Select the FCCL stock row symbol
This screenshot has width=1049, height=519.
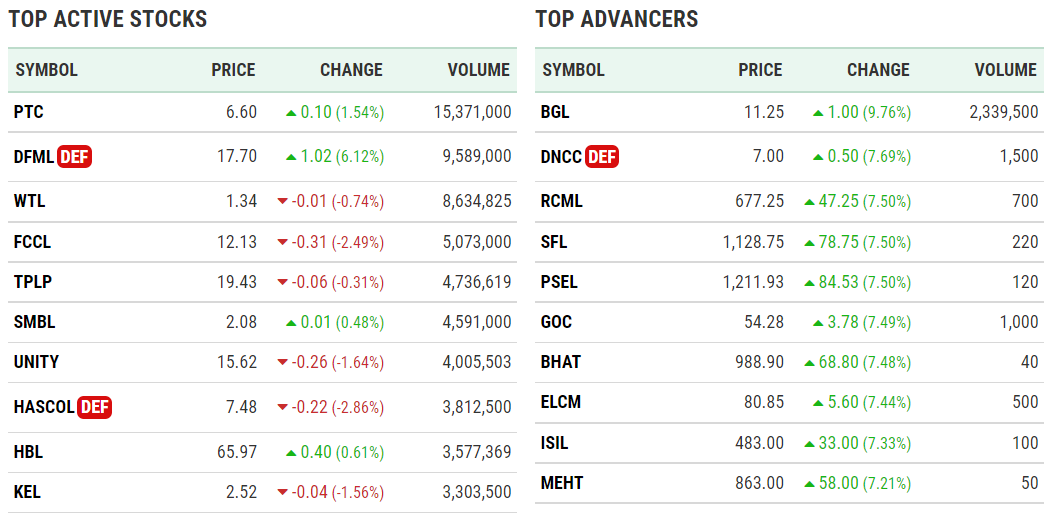33,242
